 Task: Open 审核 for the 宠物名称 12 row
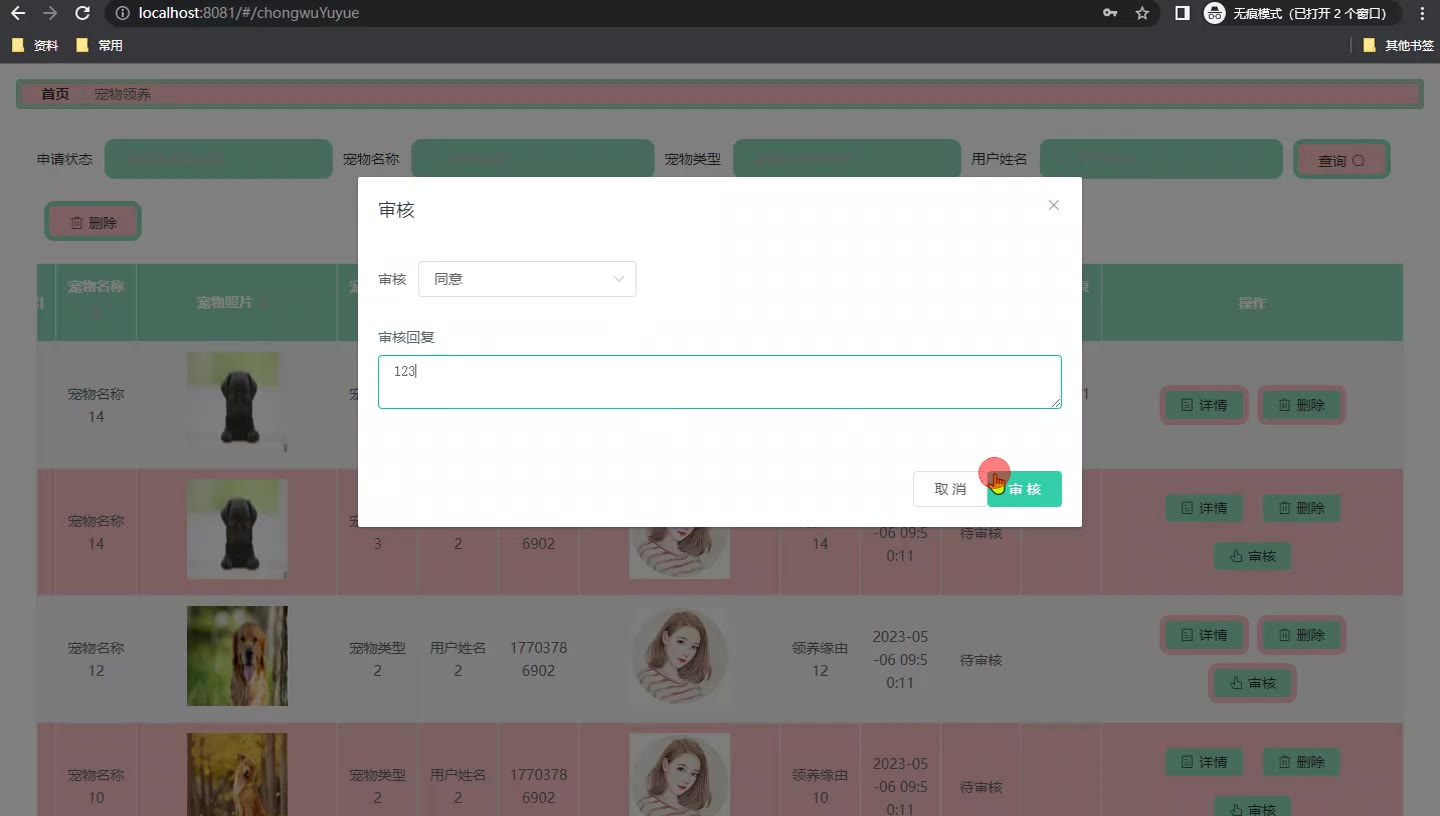1252,683
